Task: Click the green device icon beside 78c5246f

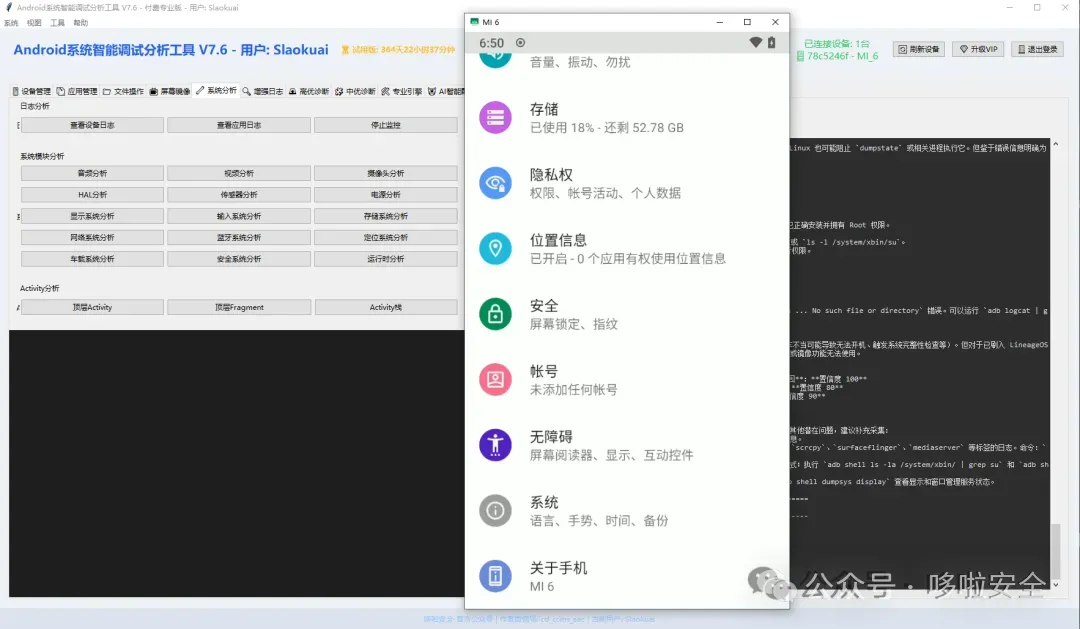Action: pyautogui.click(x=800, y=56)
